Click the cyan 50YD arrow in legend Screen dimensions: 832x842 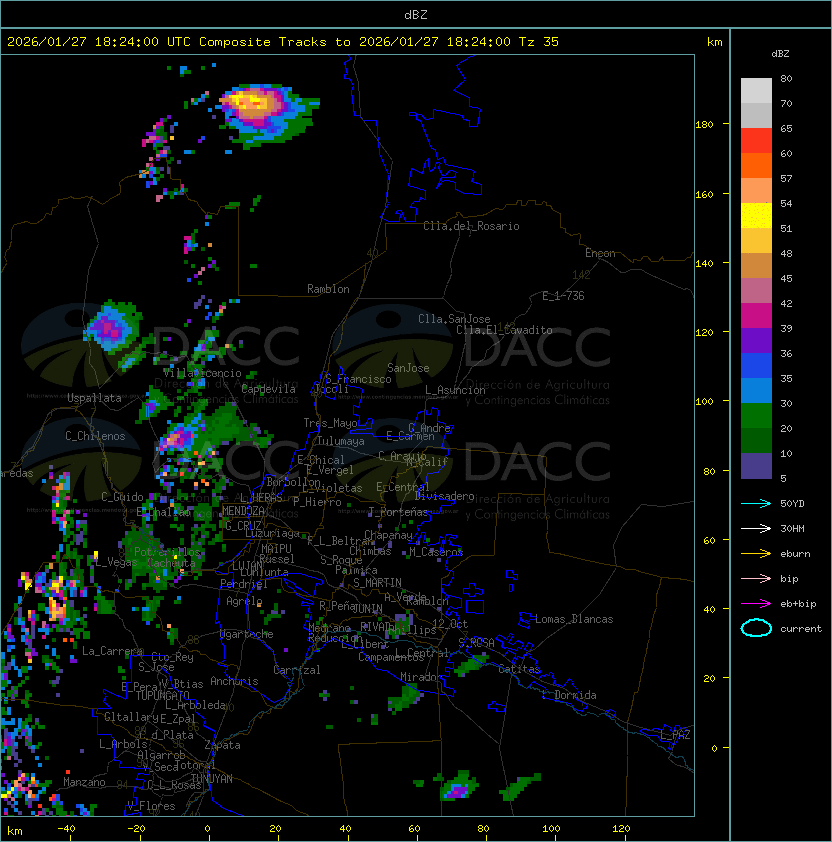(756, 503)
